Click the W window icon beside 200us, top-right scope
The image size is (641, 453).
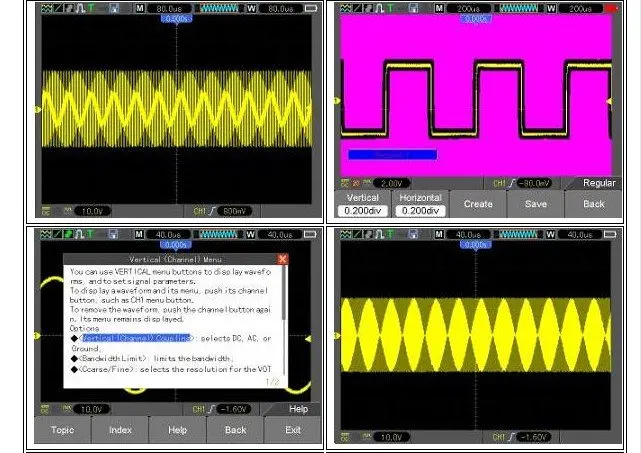click(551, 8)
